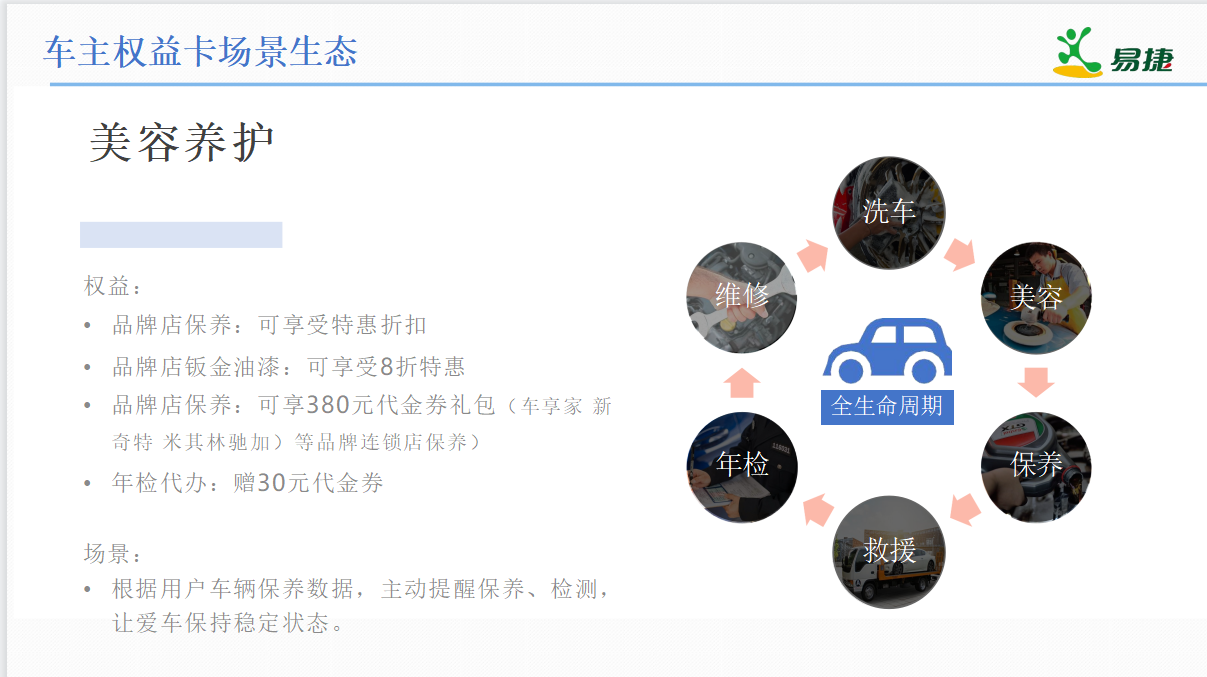Select the 年检代办 30元代金券 bullet
Screen dimensions: 1207x677
pos(247,483)
